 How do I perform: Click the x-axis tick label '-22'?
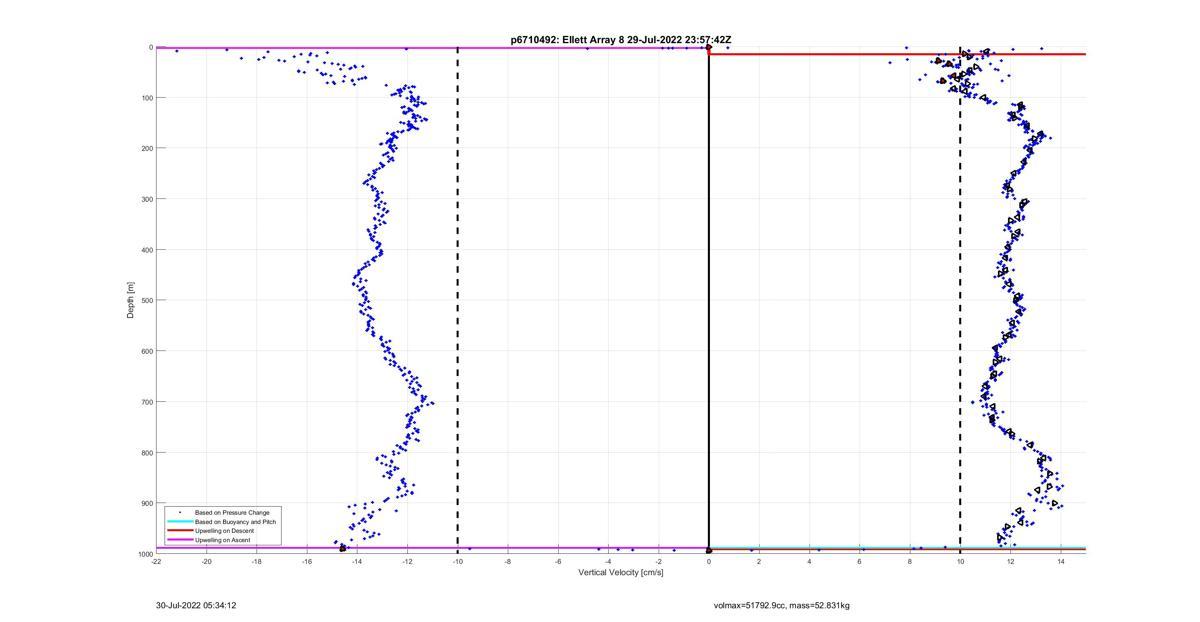pos(156,561)
